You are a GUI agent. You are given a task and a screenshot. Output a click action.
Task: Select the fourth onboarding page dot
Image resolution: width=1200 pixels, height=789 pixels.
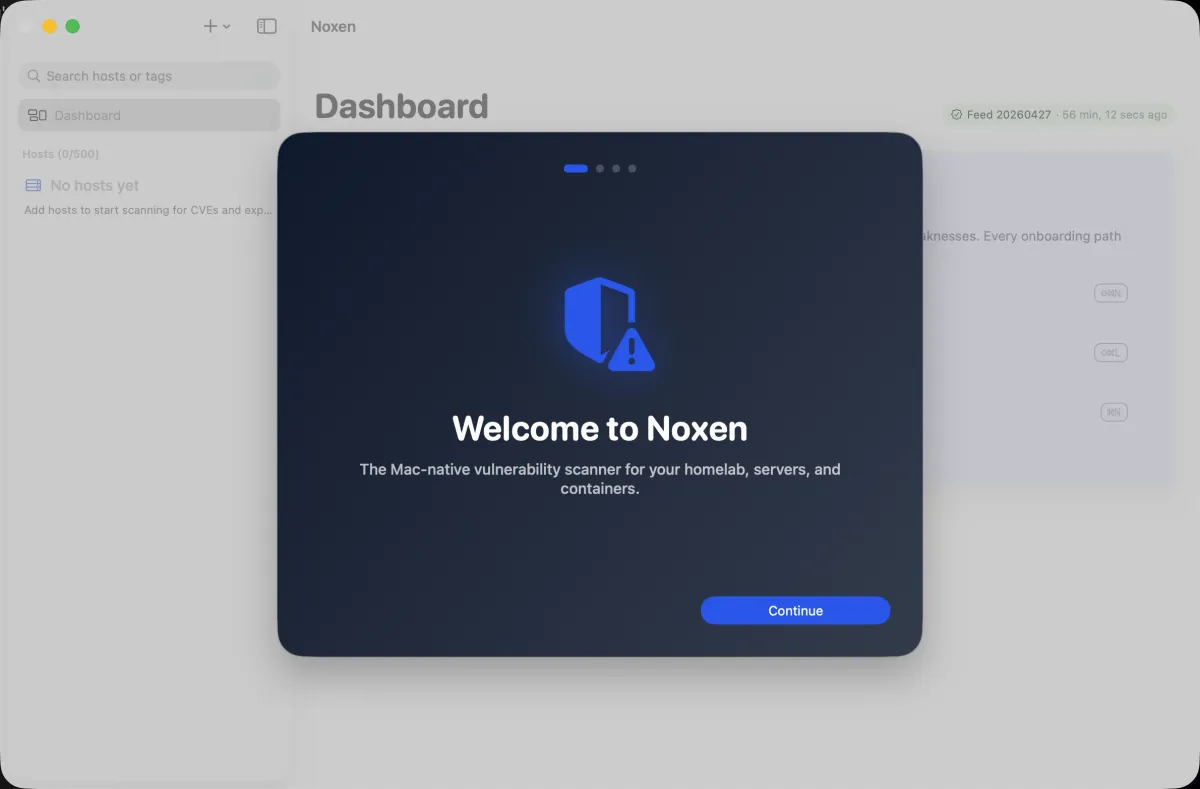[631, 168]
